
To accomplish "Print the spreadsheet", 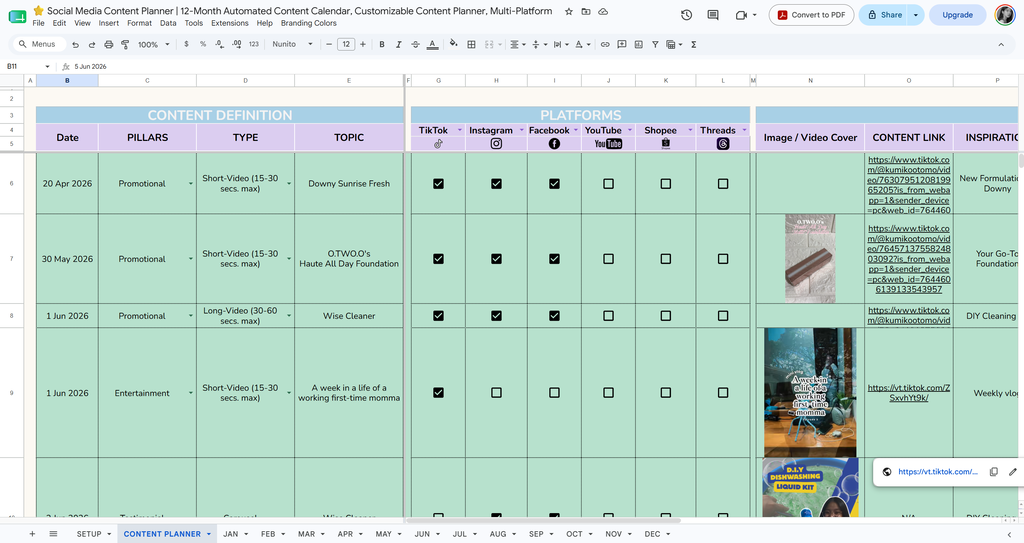I will 108,44.
